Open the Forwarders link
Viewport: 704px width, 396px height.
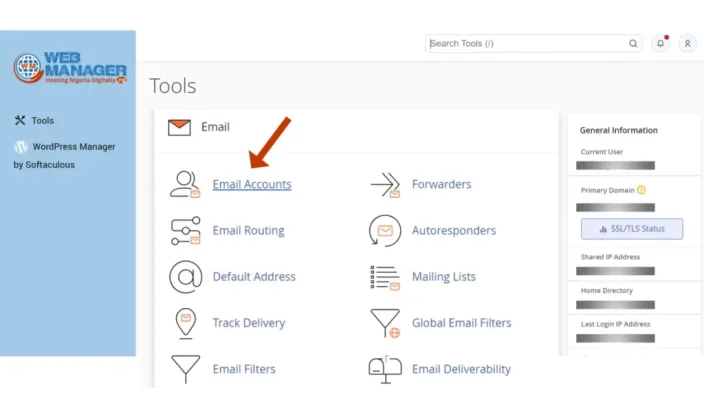[x=441, y=184]
